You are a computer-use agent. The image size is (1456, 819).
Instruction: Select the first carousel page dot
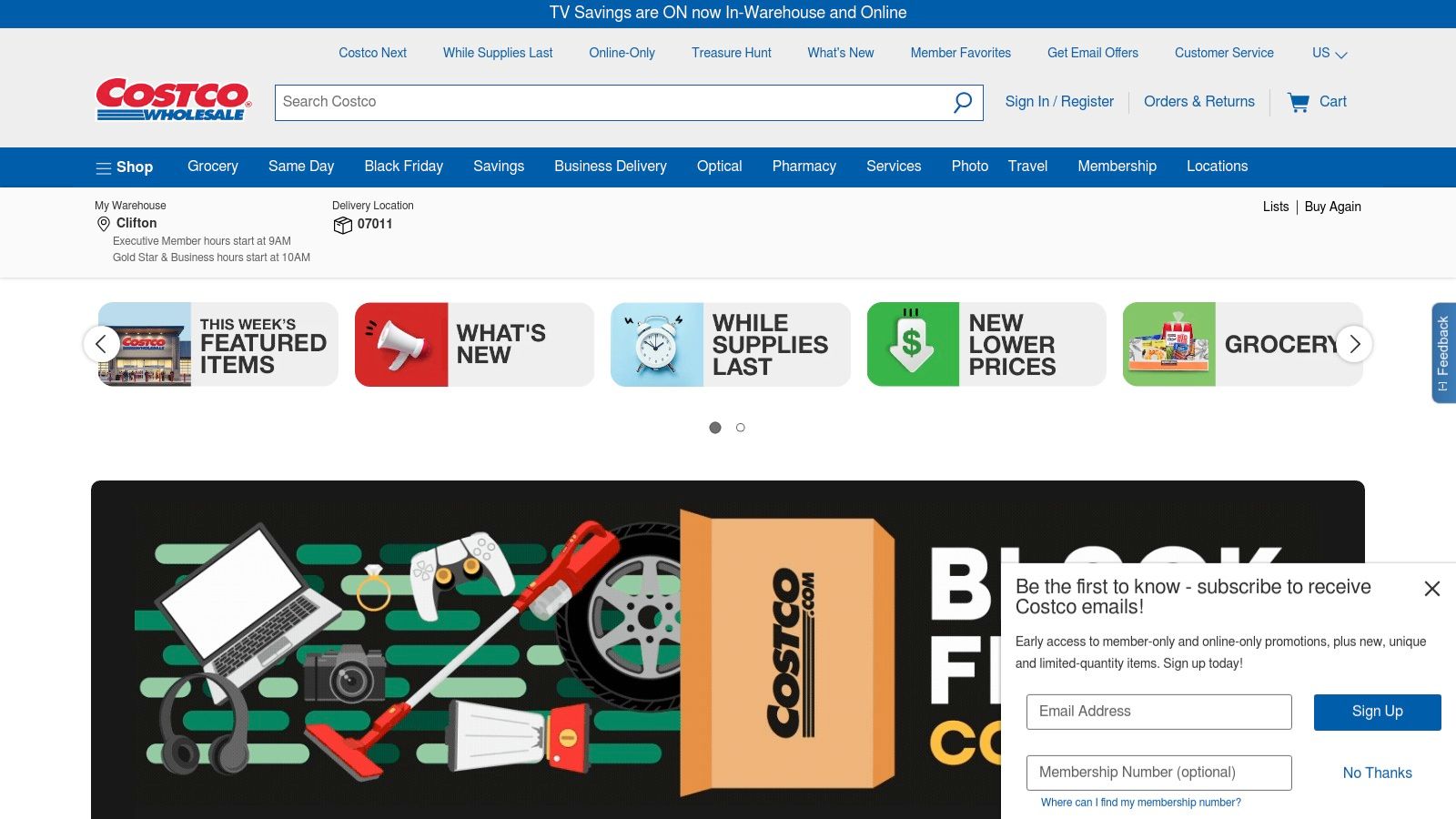coord(715,428)
